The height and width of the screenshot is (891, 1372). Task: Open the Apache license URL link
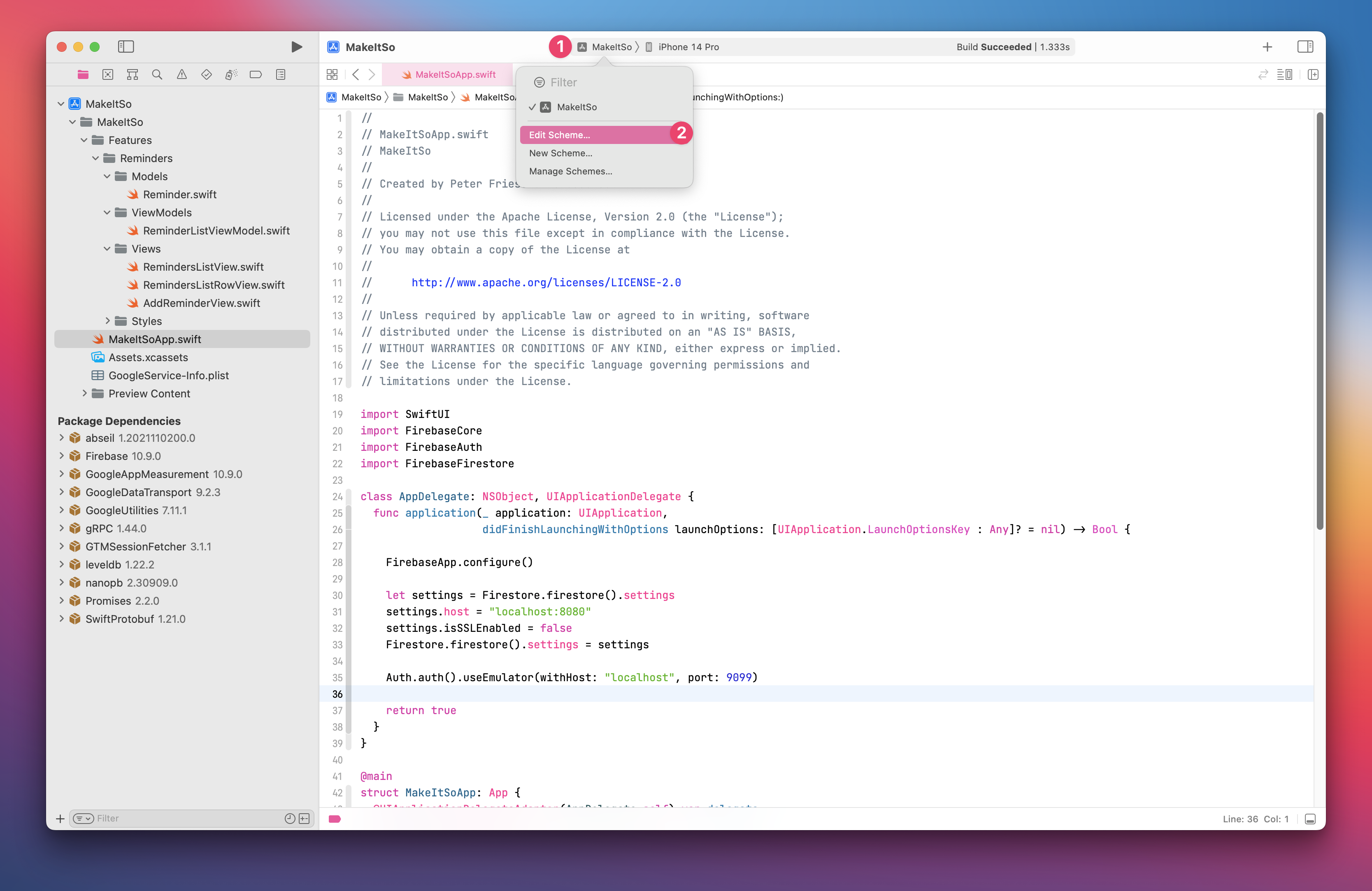click(x=546, y=283)
